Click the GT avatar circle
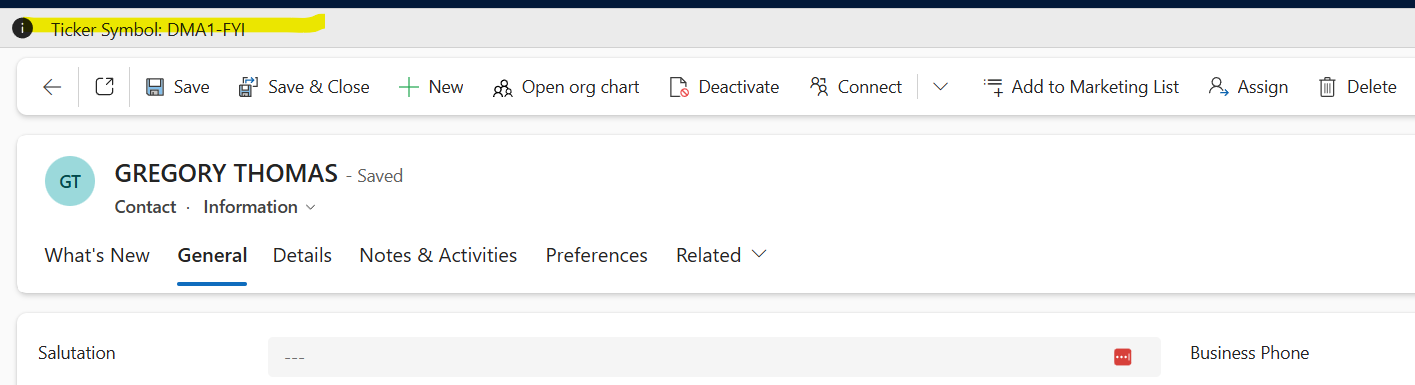The width and height of the screenshot is (1415, 385). click(70, 182)
